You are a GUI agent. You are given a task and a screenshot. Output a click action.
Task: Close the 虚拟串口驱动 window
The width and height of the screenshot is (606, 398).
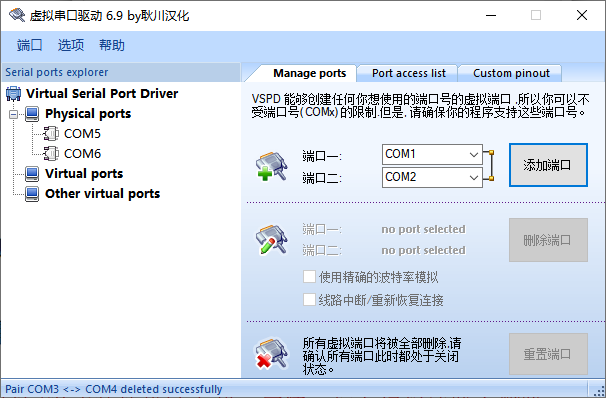pyautogui.click(x=582, y=15)
